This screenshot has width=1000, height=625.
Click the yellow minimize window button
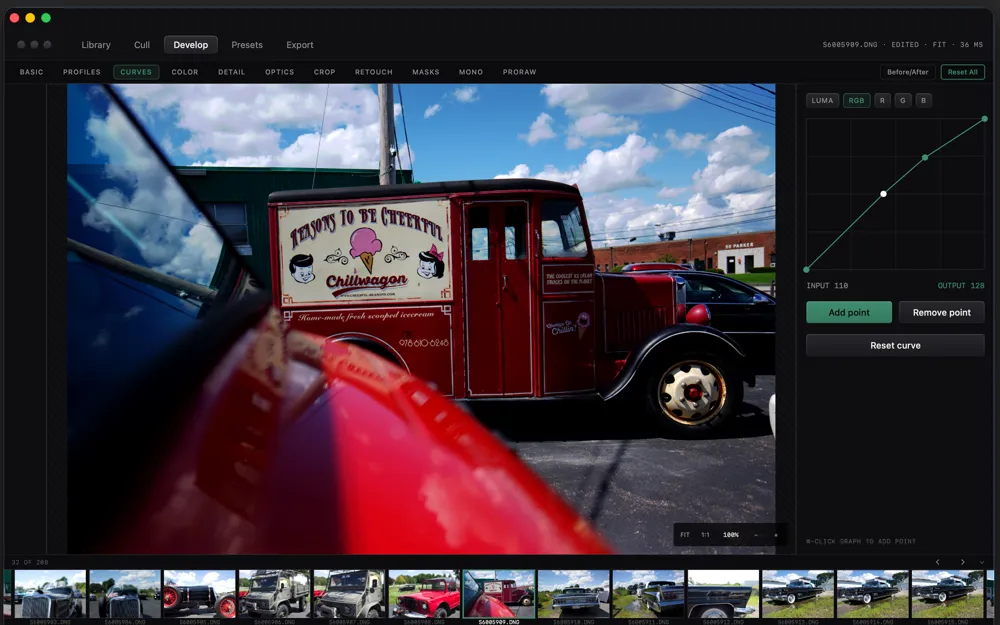[30, 18]
